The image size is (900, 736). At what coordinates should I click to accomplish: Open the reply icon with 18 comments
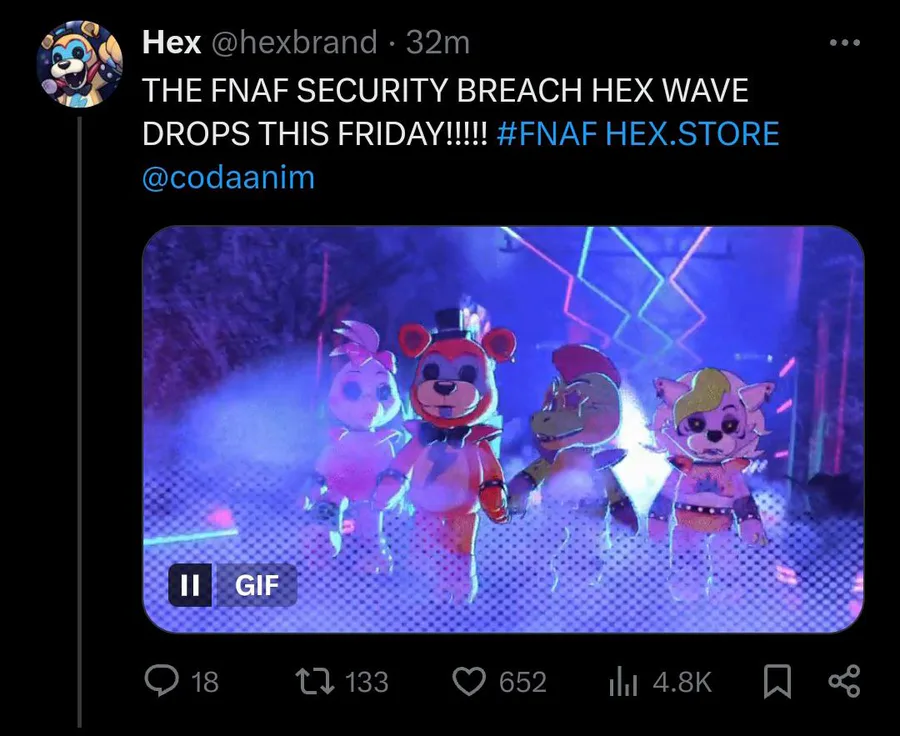[x=161, y=681]
